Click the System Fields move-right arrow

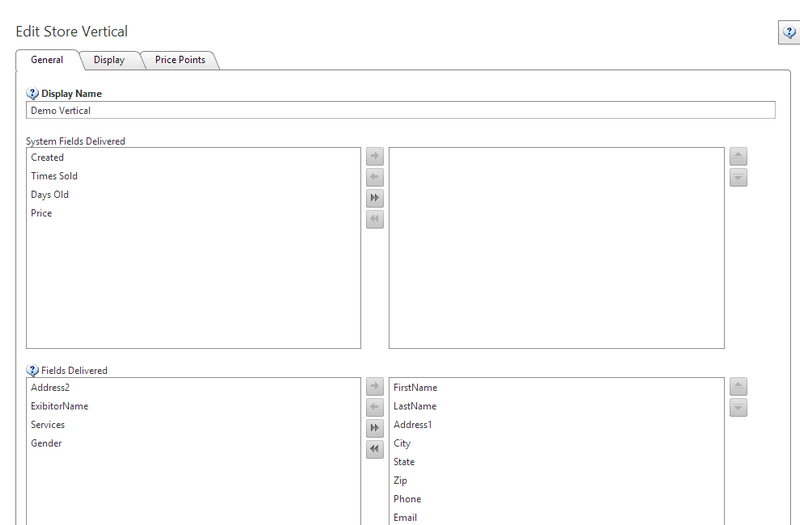375,156
